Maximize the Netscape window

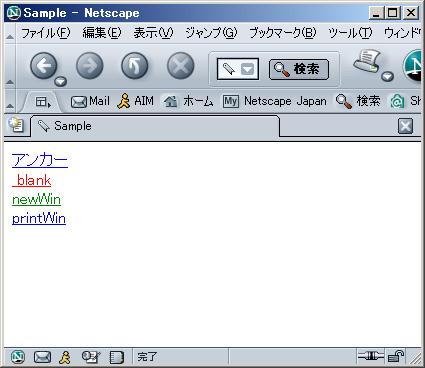[393, 13]
